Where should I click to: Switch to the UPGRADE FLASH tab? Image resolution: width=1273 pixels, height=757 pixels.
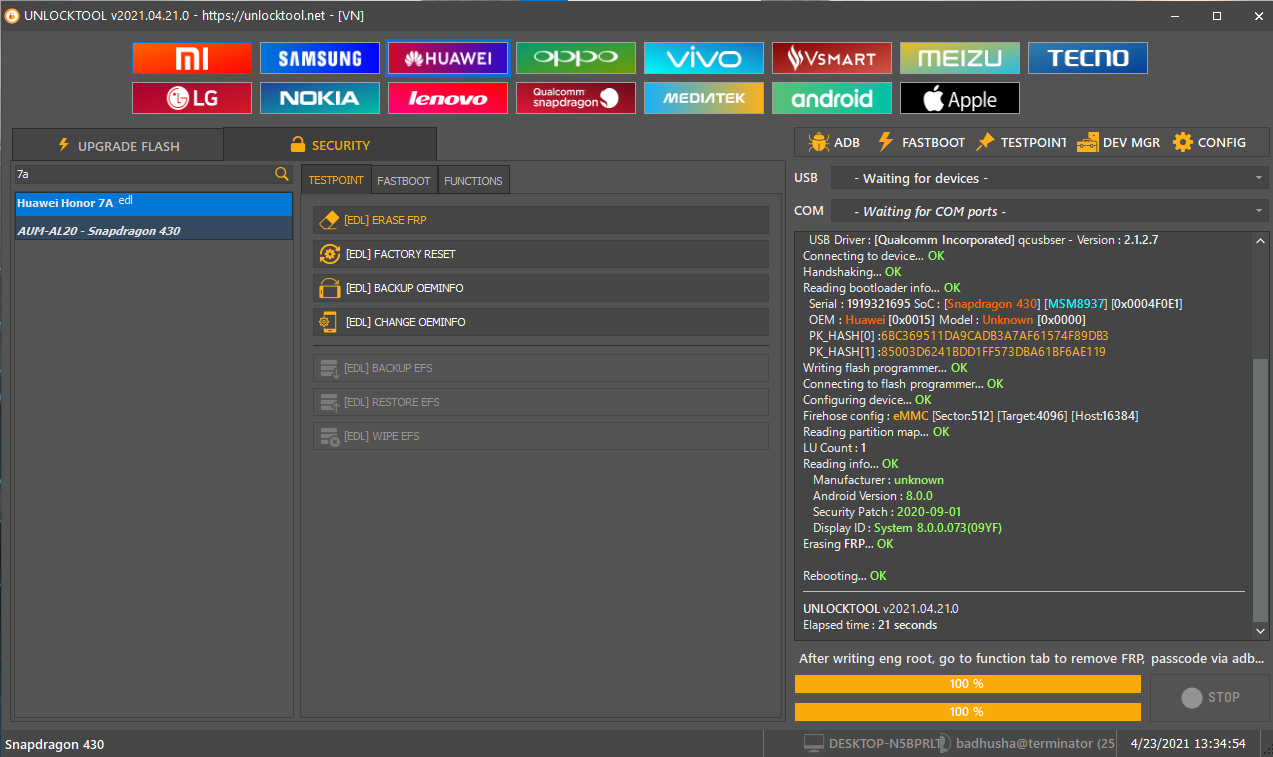[x=118, y=145]
